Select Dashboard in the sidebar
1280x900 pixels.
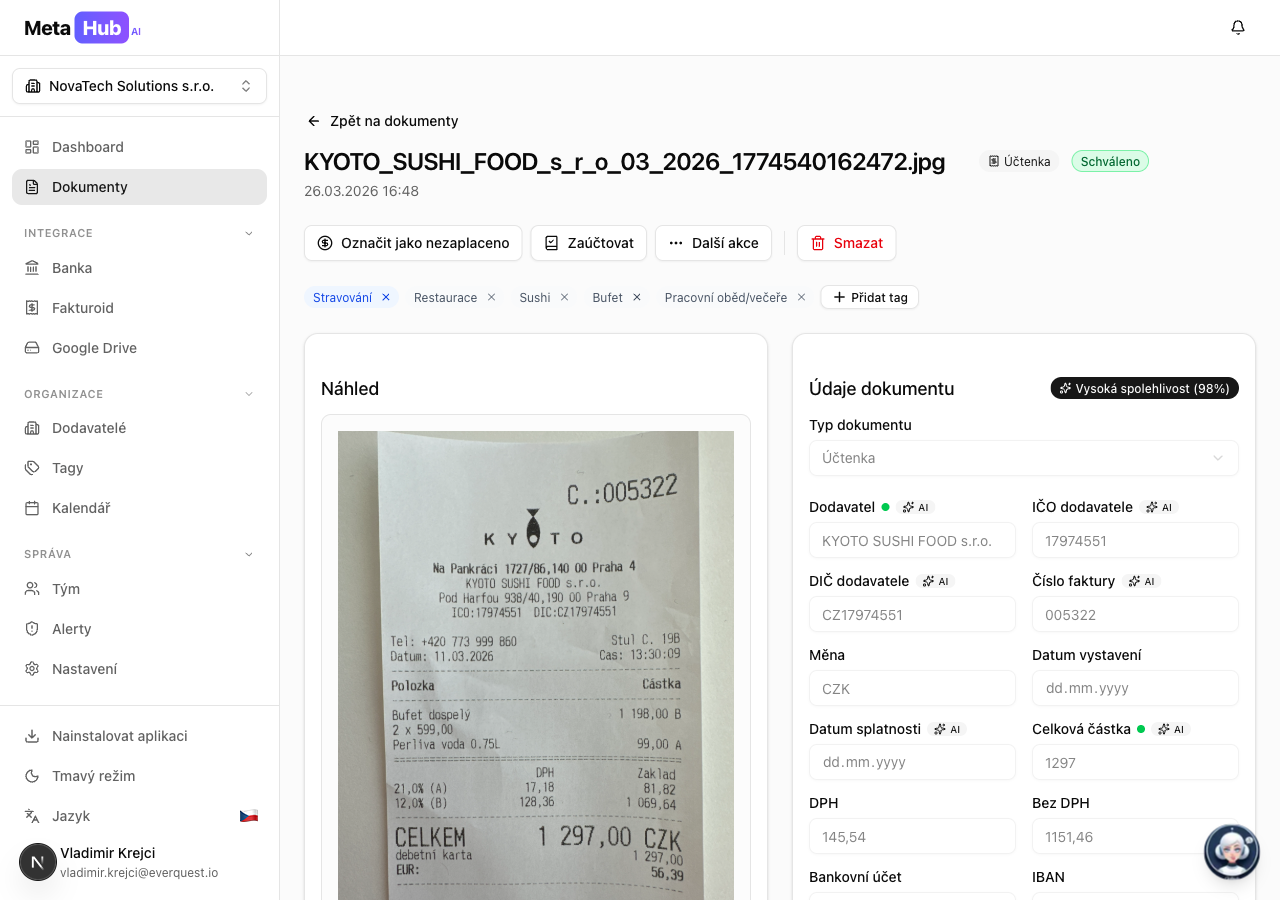[x=89, y=147]
